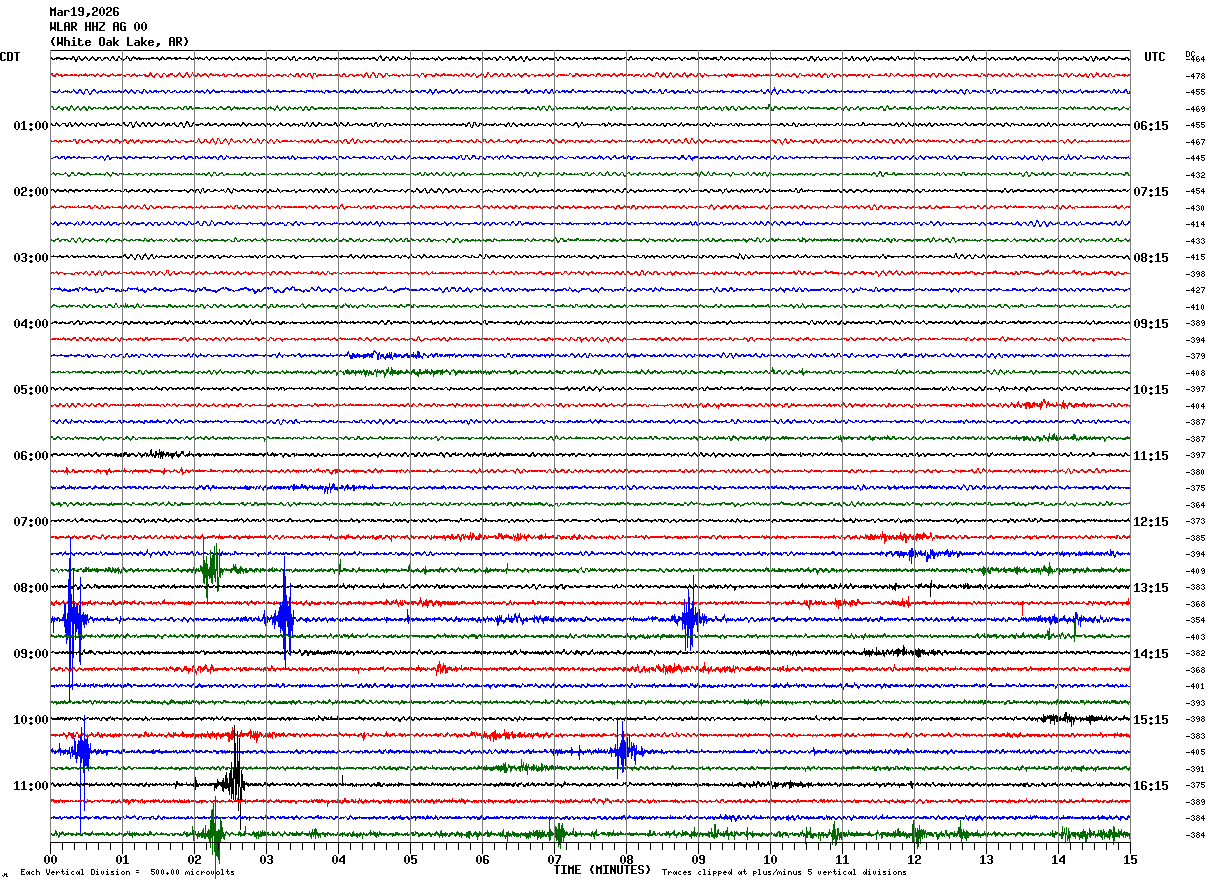
Task: Click minute tick label 05 on the axis
Action: (x=410, y=859)
